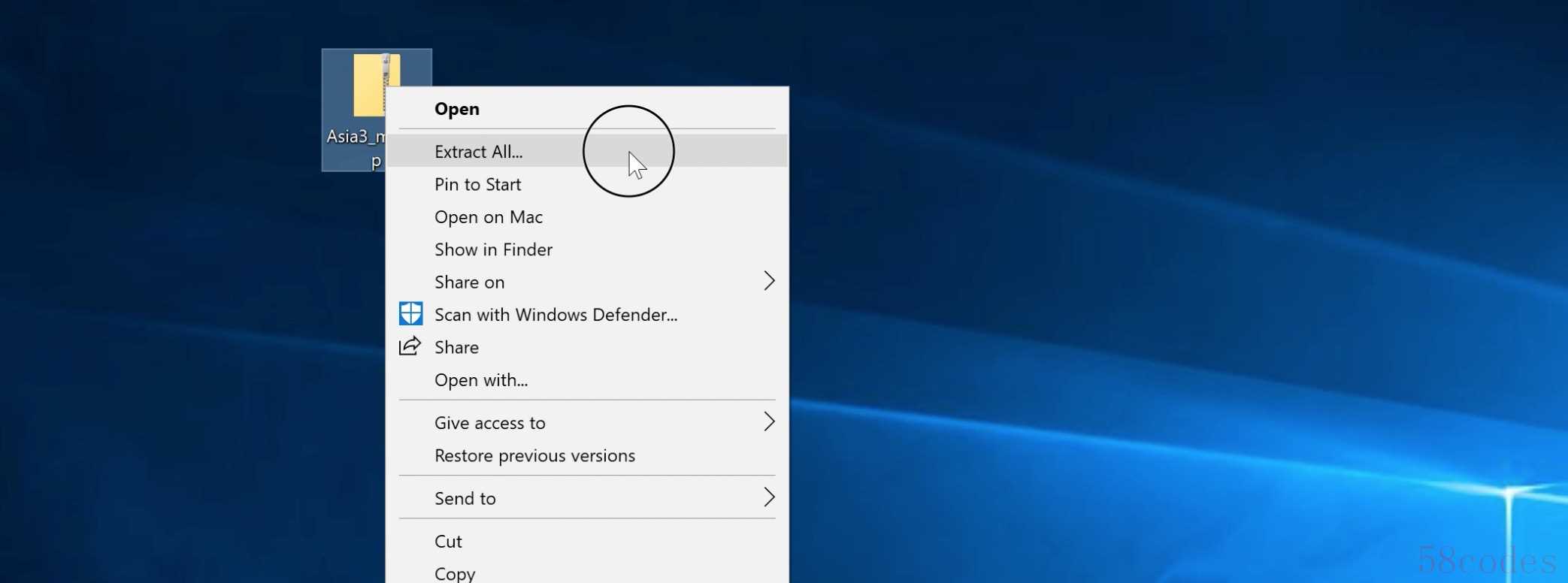Expand the Send to submenu arrow
Viewport: 1568px width, 583px height.
[x=768, y=497]
